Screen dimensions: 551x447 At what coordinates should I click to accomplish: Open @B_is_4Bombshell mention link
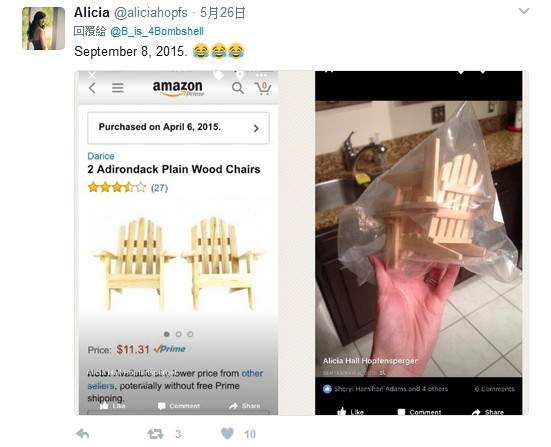(x=157, y=31)
